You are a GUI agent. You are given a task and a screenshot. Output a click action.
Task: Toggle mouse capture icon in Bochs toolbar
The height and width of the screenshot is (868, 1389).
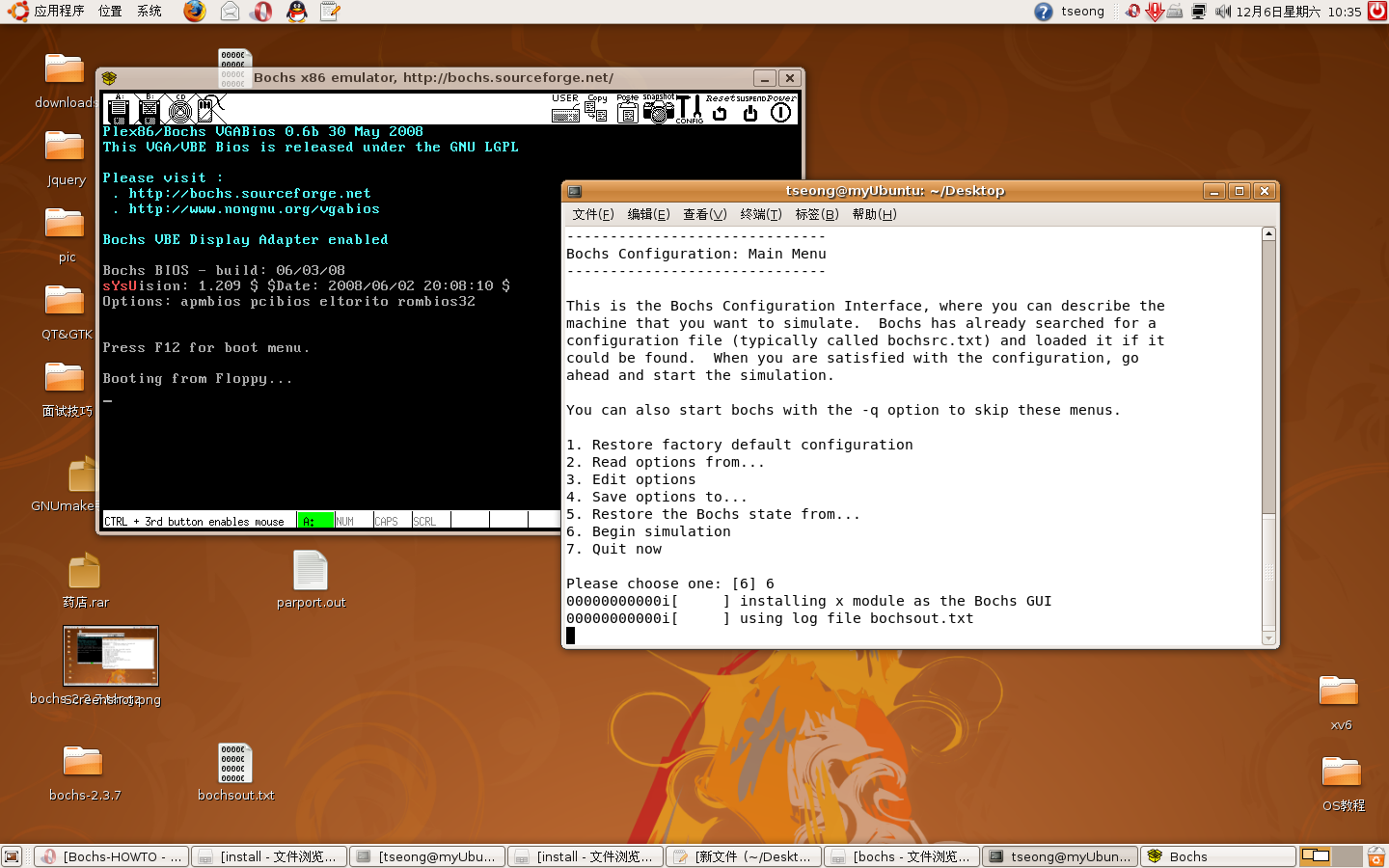[x=210, y=109]
